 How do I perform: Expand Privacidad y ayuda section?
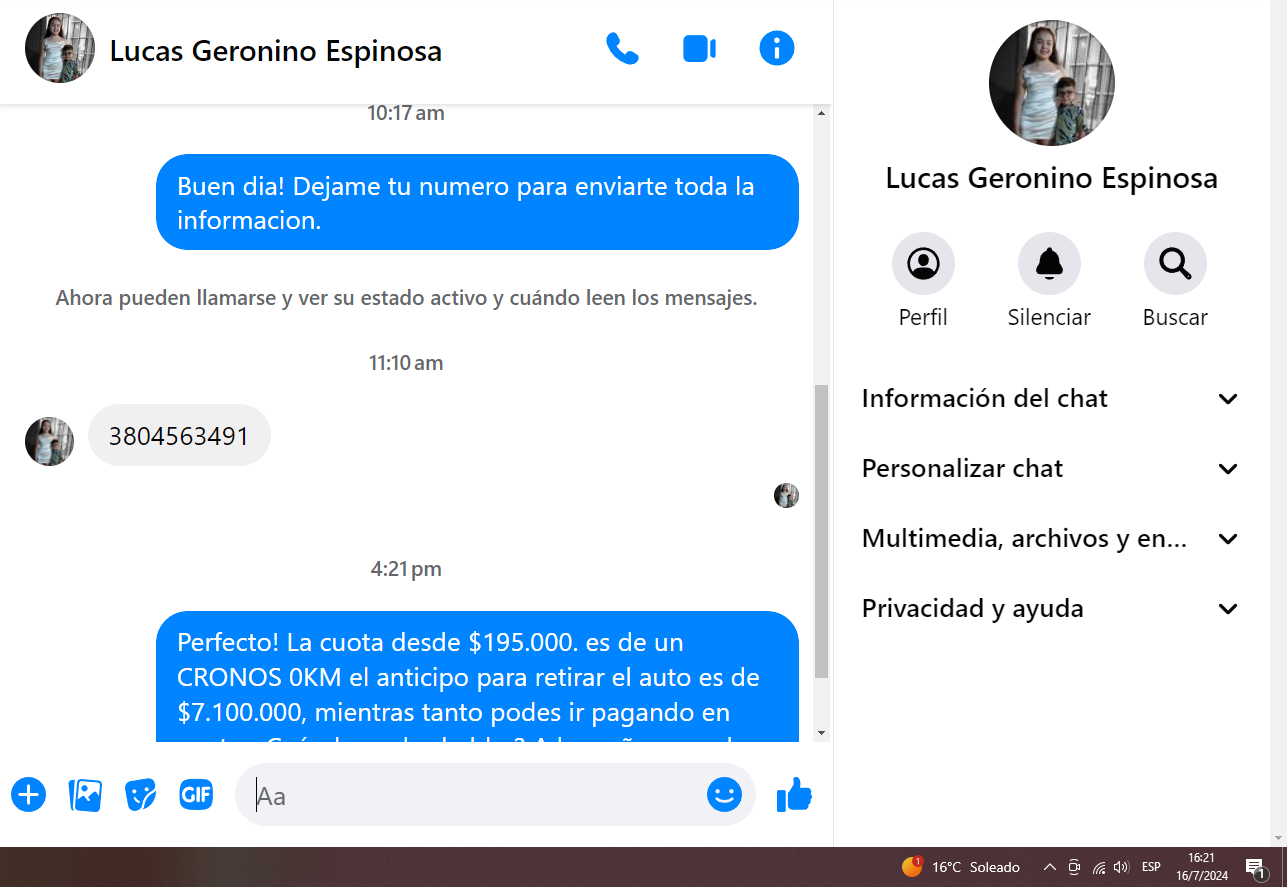tap(1050, 609)
